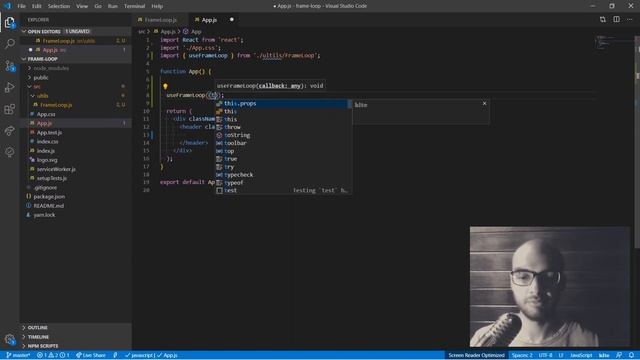Open the View menu
This screenshot has width=640, height=360.
click(x=82, y=6)
